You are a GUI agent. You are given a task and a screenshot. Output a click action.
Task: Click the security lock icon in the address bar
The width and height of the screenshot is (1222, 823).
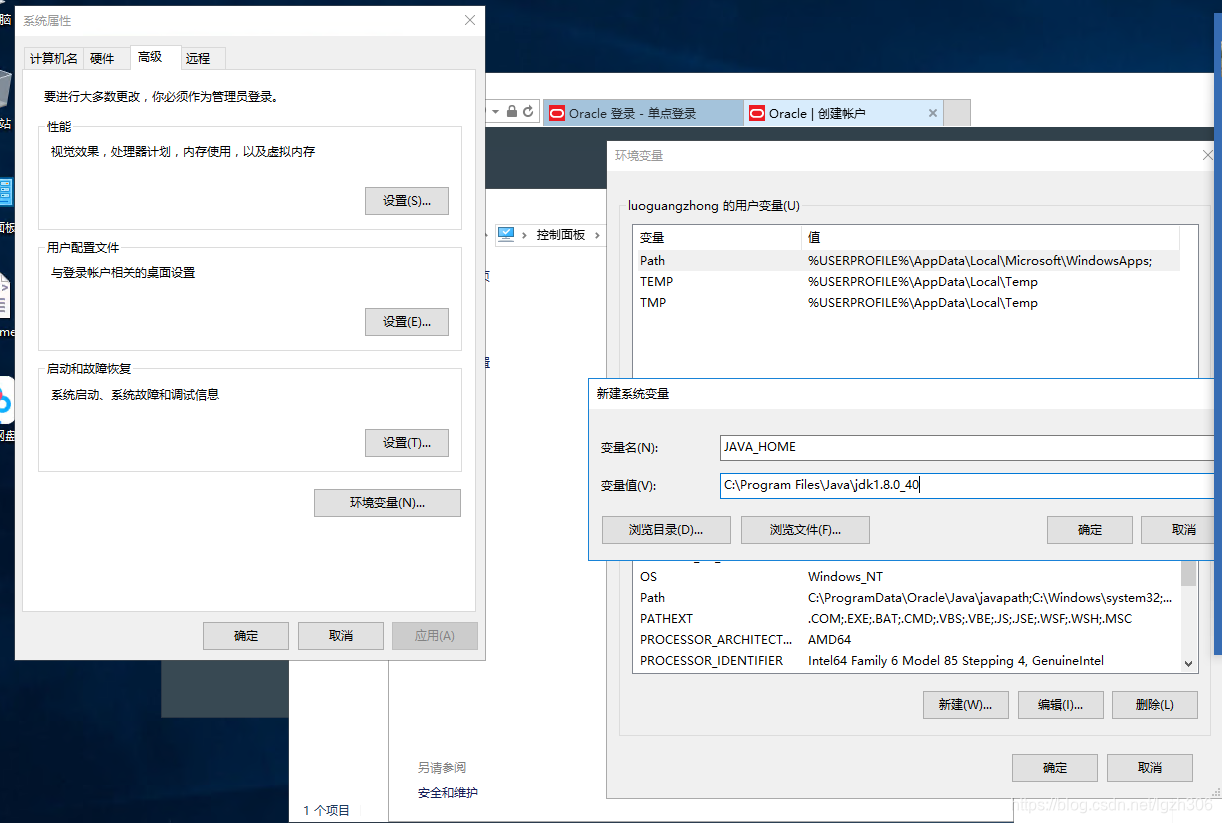click(x=511, y=111)
